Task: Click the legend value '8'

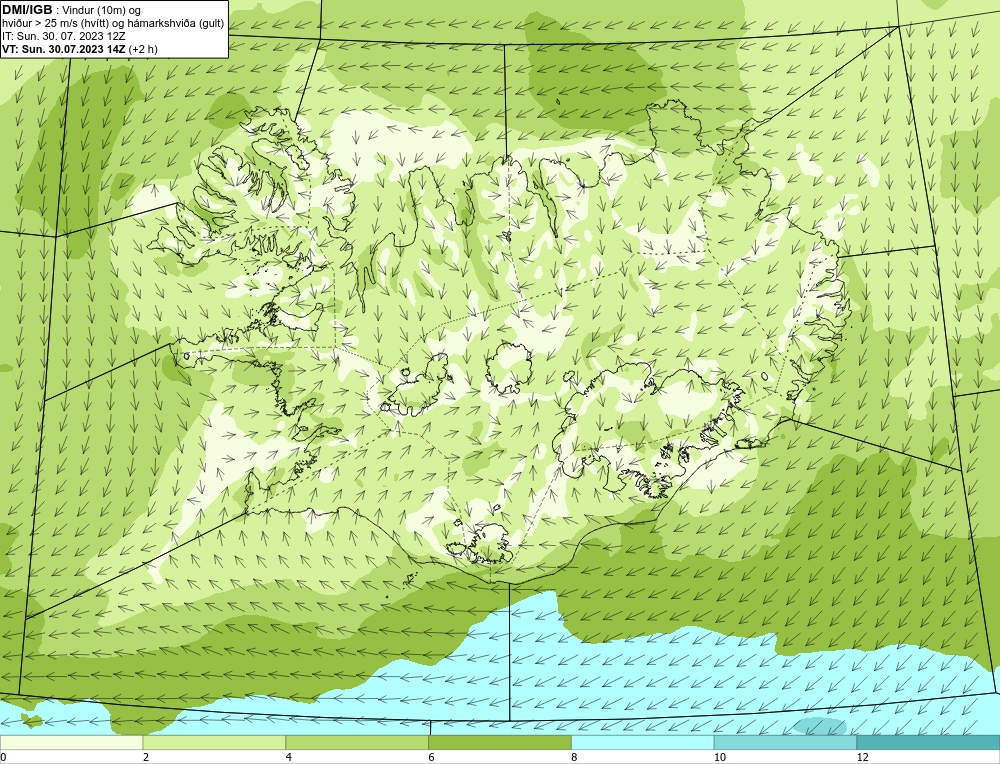Action: (x=575, y=757)
